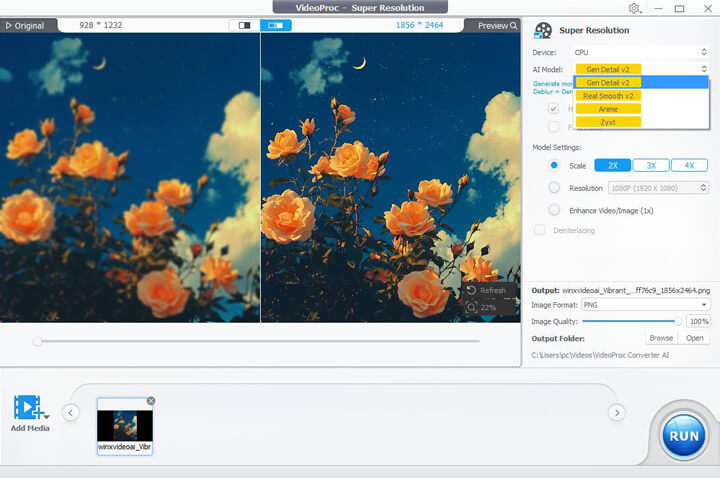Open the settings gear in title bar
The height and width of the screenshot is (478, 720).
[634, 8]
